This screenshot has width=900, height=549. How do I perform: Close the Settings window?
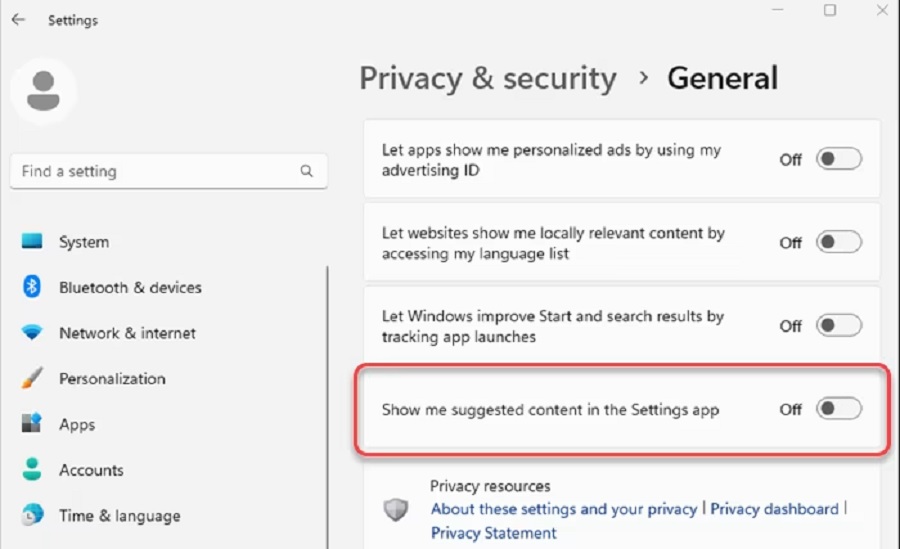click(882, 10)
